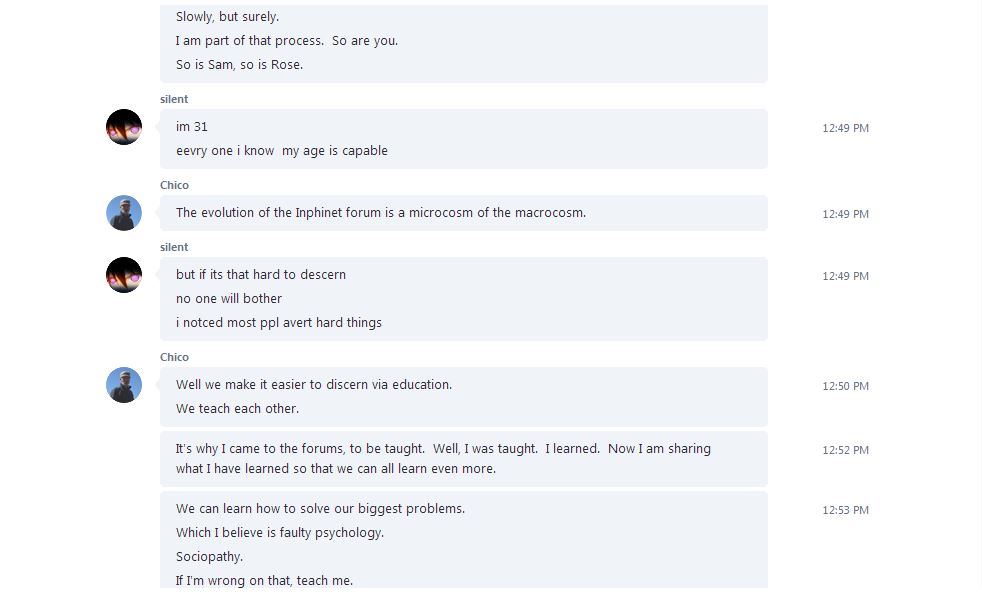Screen dimensions: 982x595
Task: Click silent's avatar beside "but if its that hard"
Action: (x=124, y=275)
